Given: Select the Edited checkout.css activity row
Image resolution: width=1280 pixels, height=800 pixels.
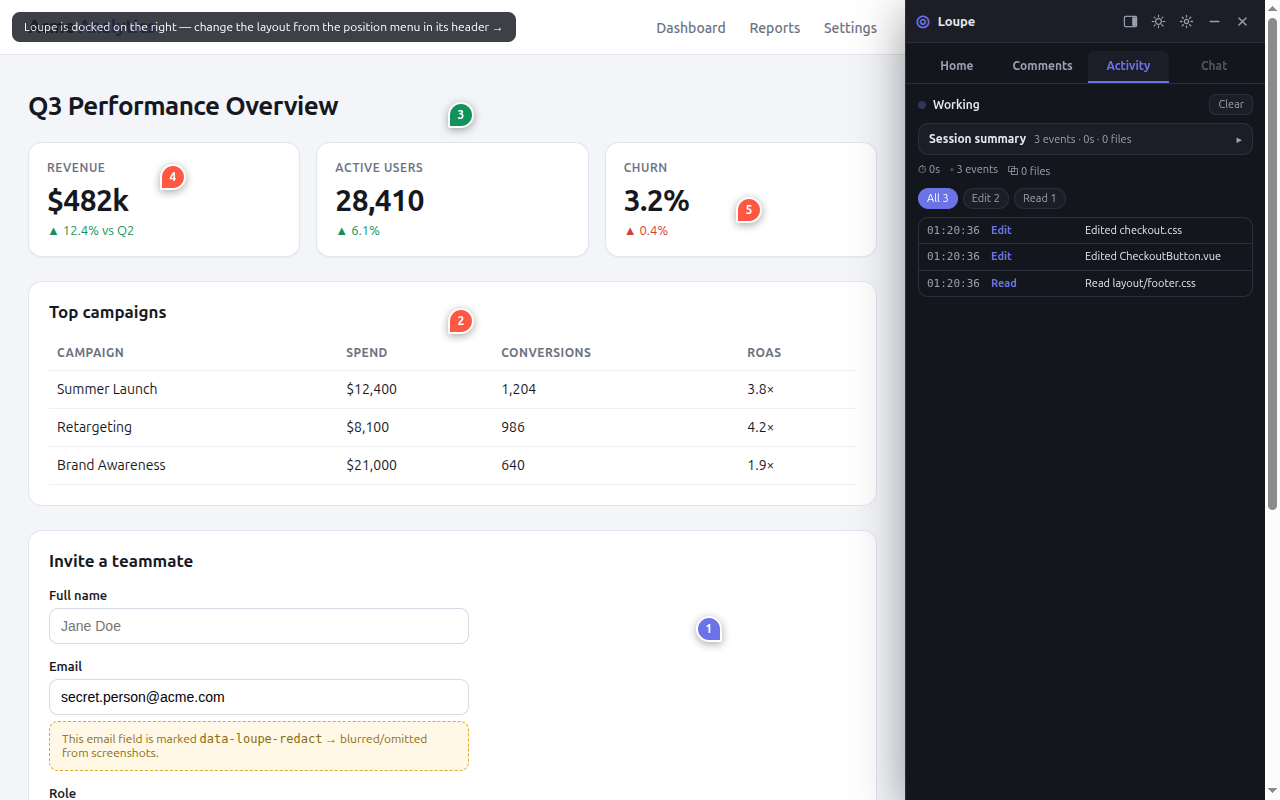Looking at the screenshot, I should [1085, 230].
